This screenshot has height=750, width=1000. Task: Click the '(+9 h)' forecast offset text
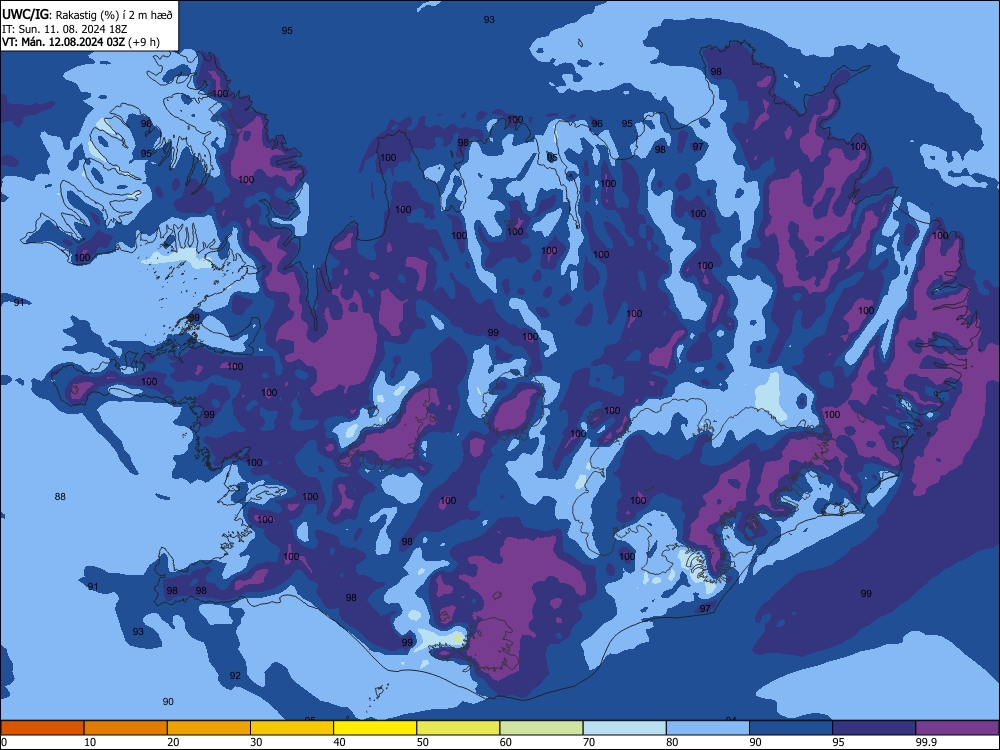pos(144,42)
